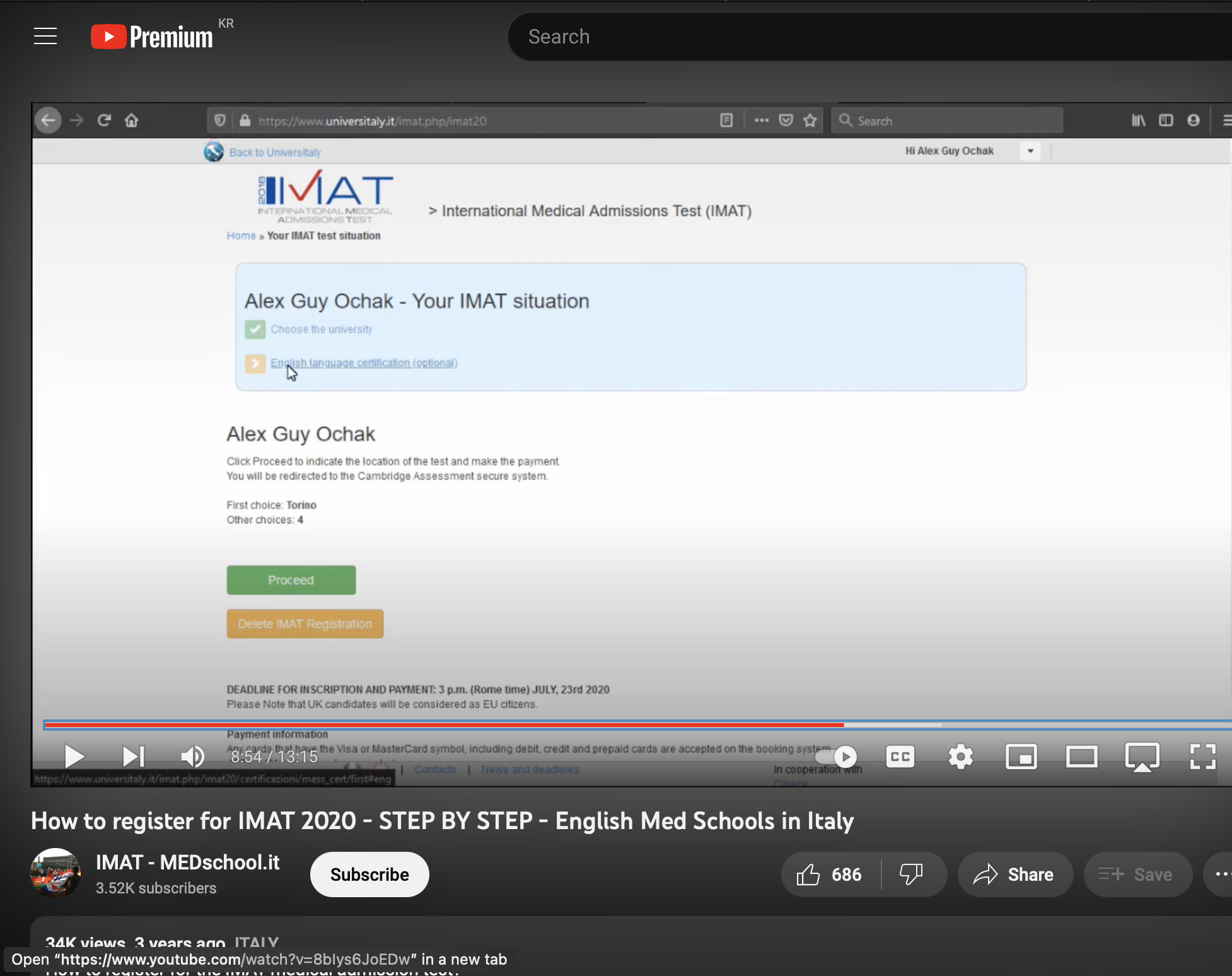
Task: Click the tracking protection shield icon
Action: (x=220, y=120)
